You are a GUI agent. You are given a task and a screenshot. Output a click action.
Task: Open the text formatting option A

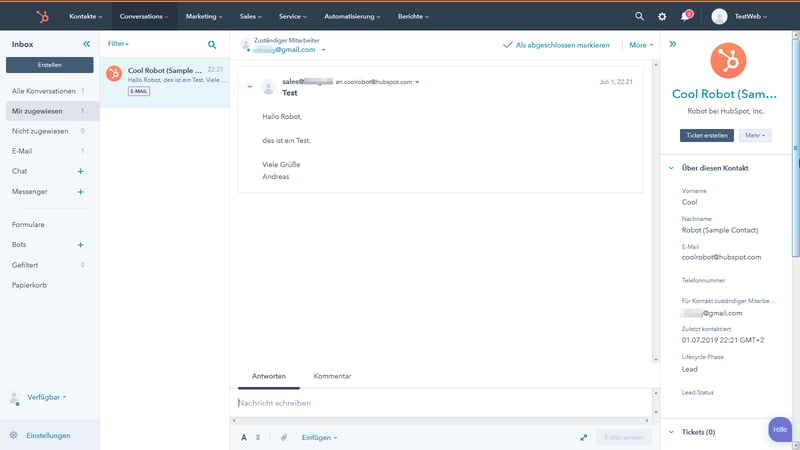244,437
